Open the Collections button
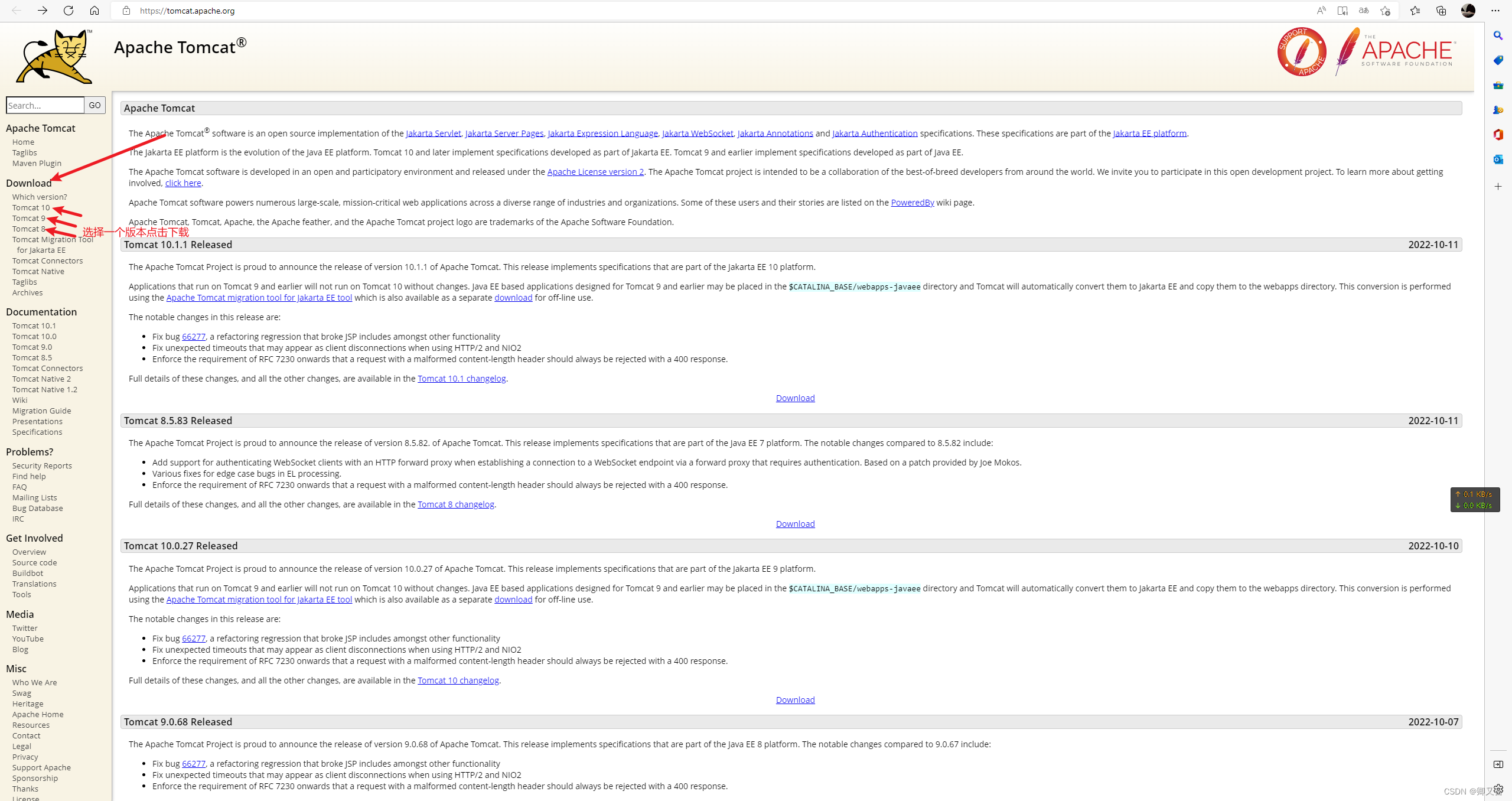Screen dimensions: 1512x801 tap(1441, 11)
